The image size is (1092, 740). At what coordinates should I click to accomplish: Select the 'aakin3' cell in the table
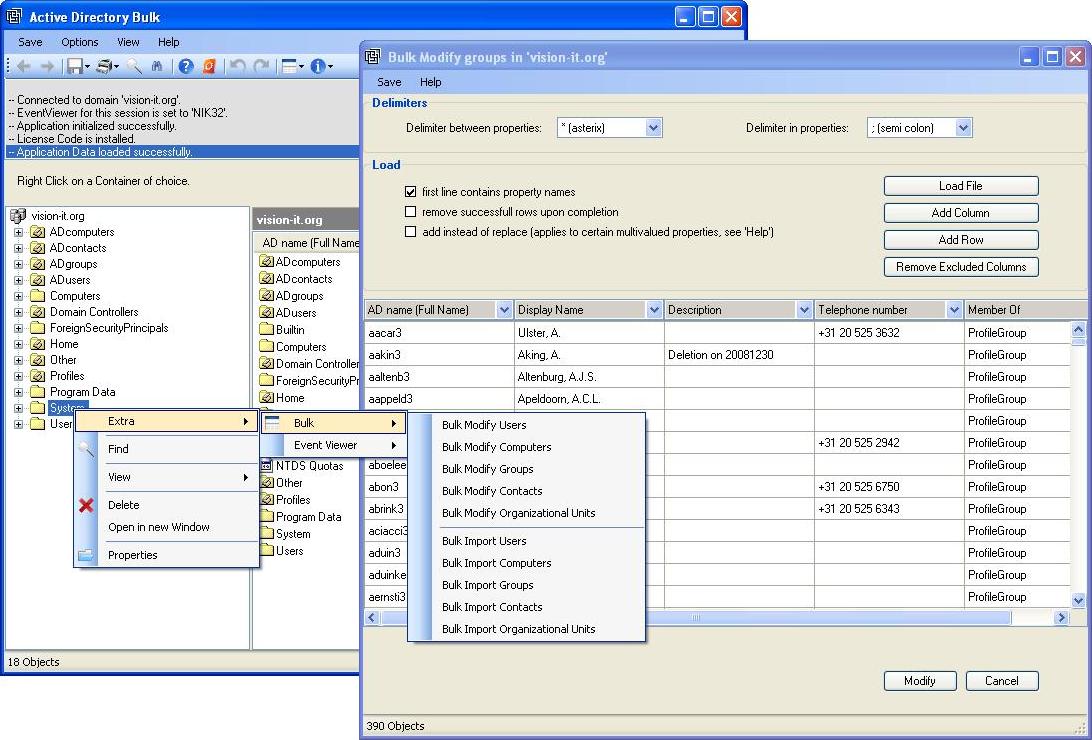[439, 355]
